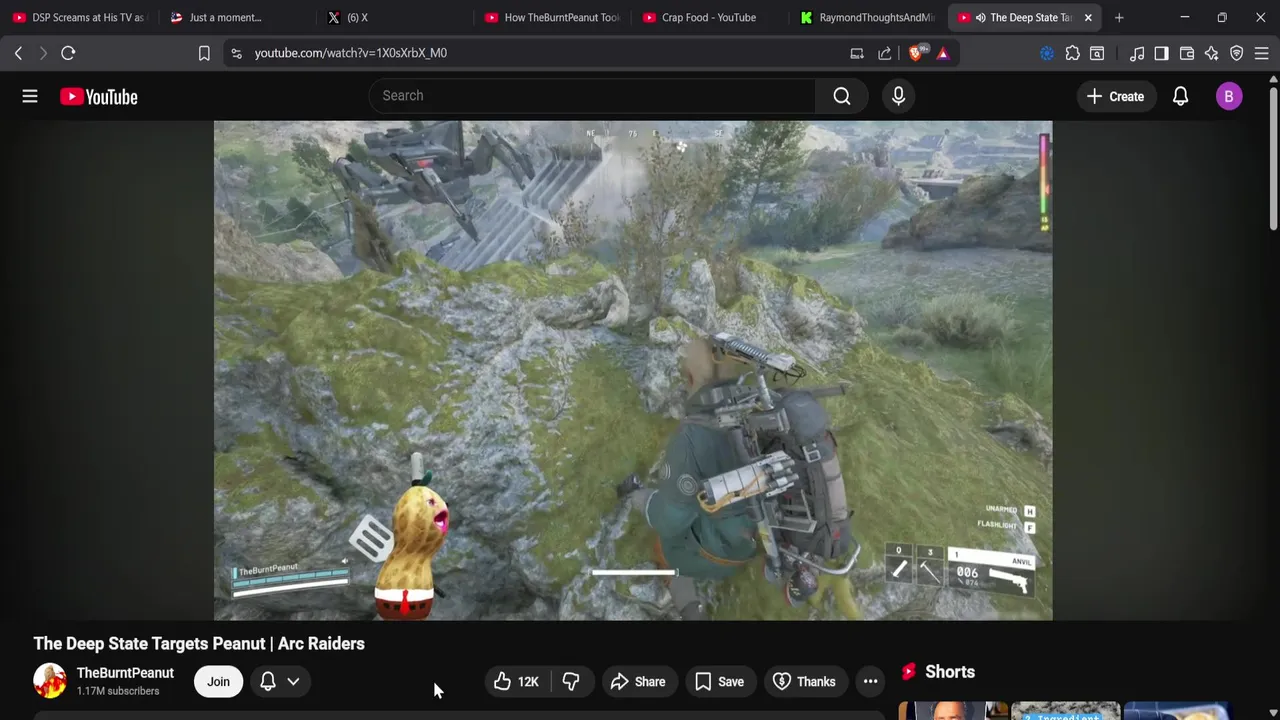The image size is (1280, 720).
Task: Click the '1.17M subscribers' text
Action: (118, 691)
